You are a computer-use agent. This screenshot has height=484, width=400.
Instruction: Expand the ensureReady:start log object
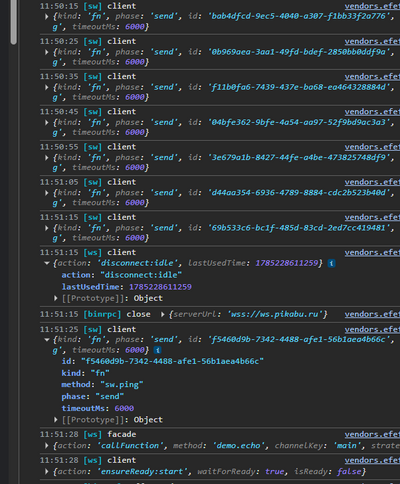click(x=47, y=472)
